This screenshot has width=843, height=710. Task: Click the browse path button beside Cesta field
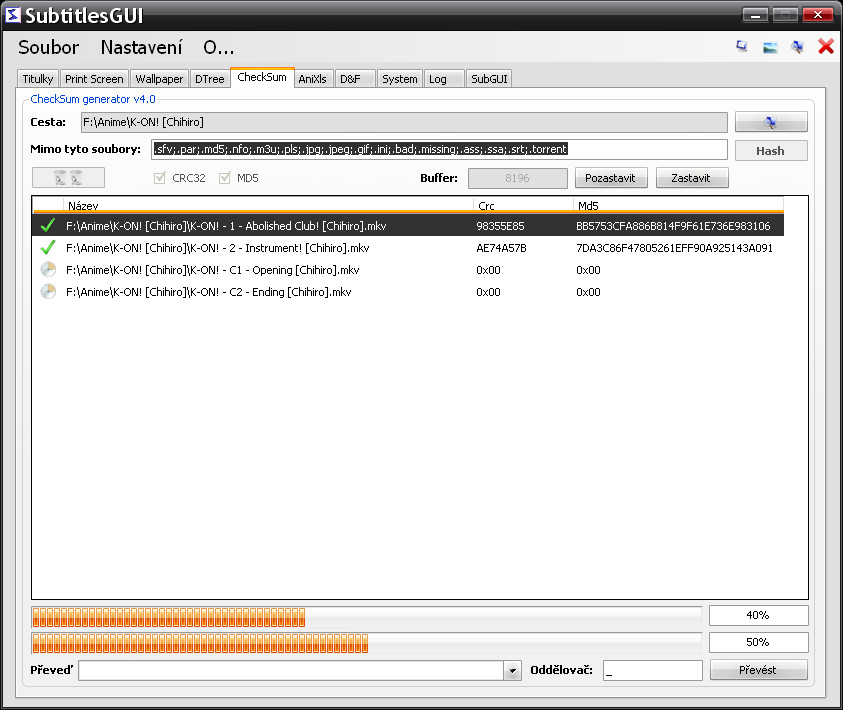click(x=771, y=122)
